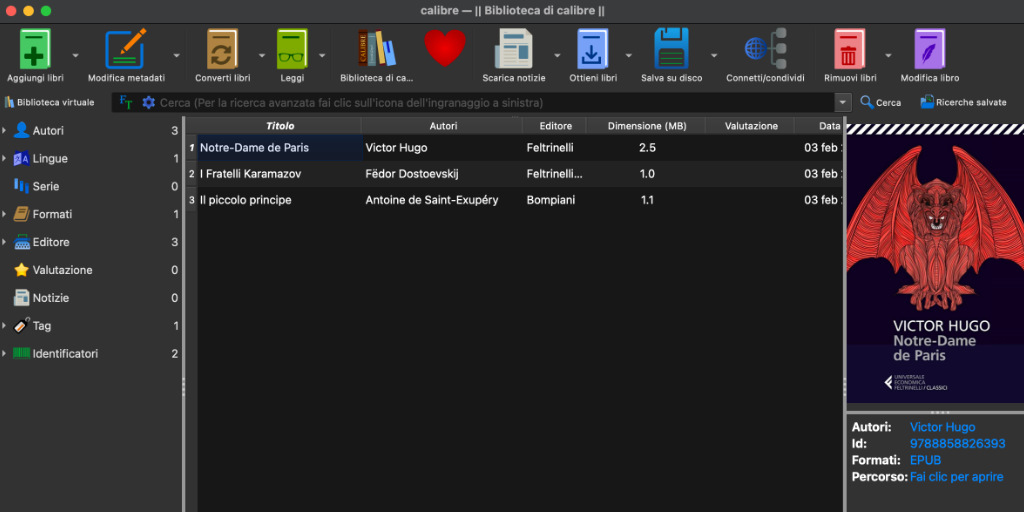1024x512 pixels.
Task: Expand the Autori category arrow
Action: pyautogui.click(x=4, y=131)
